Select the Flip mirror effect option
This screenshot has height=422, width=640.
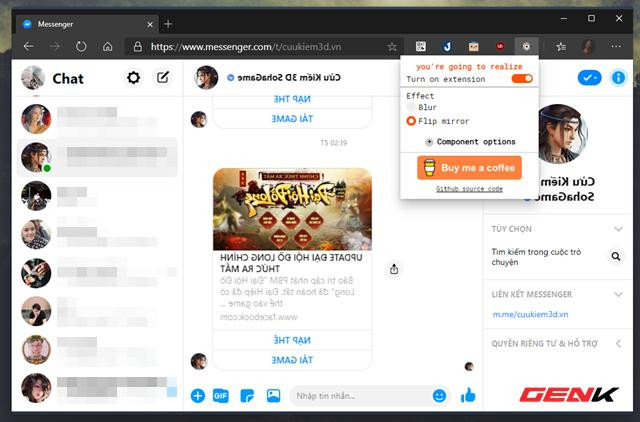pyautogui.click(x=411, y=121)
